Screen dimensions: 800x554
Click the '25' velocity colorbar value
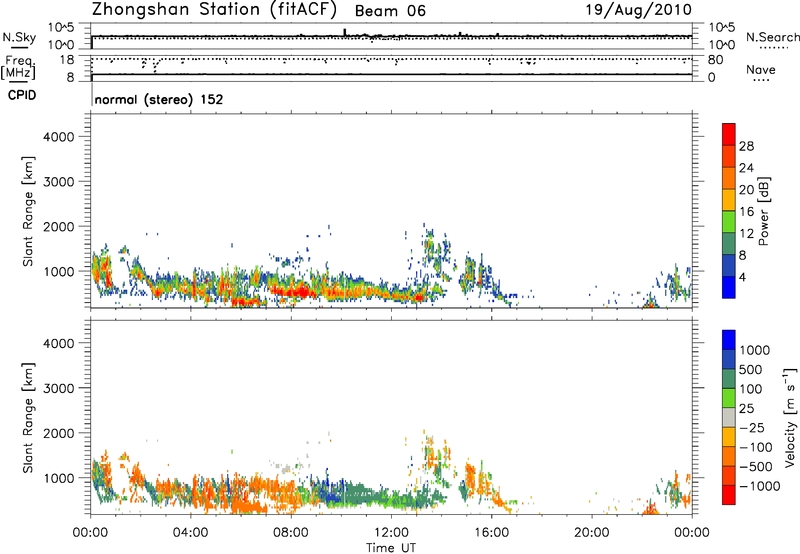tap(746, 409)
